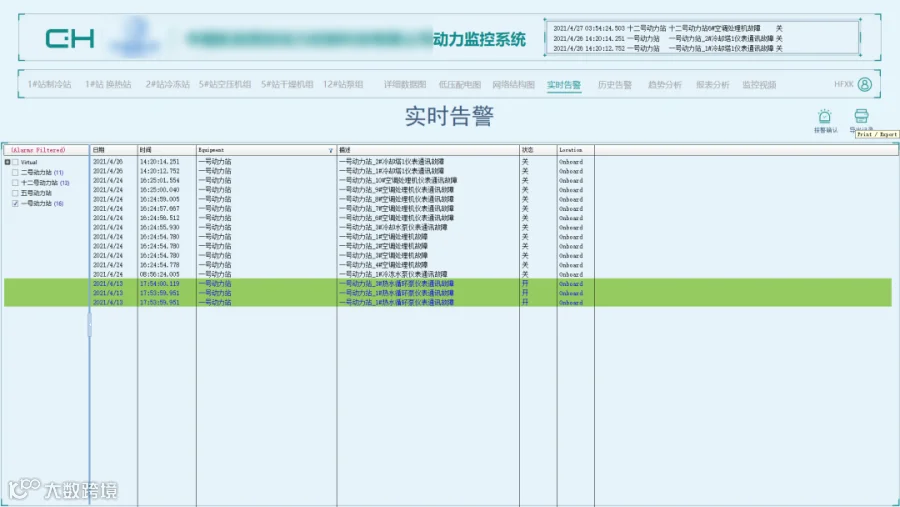Click the 日期 column header
This screenshot has width=900, height=507.
coord(114,150)
